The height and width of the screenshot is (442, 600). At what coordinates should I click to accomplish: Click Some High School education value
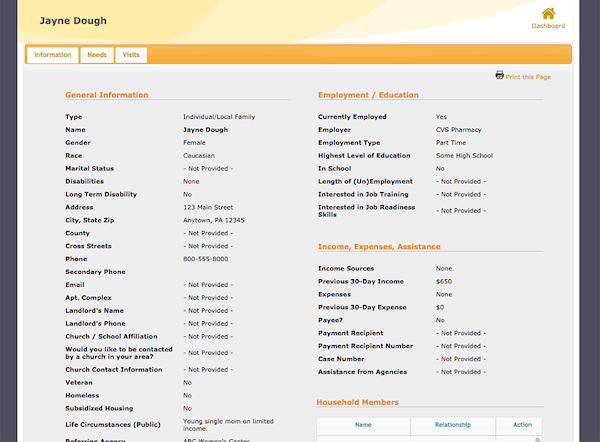[x=464, y=156]
